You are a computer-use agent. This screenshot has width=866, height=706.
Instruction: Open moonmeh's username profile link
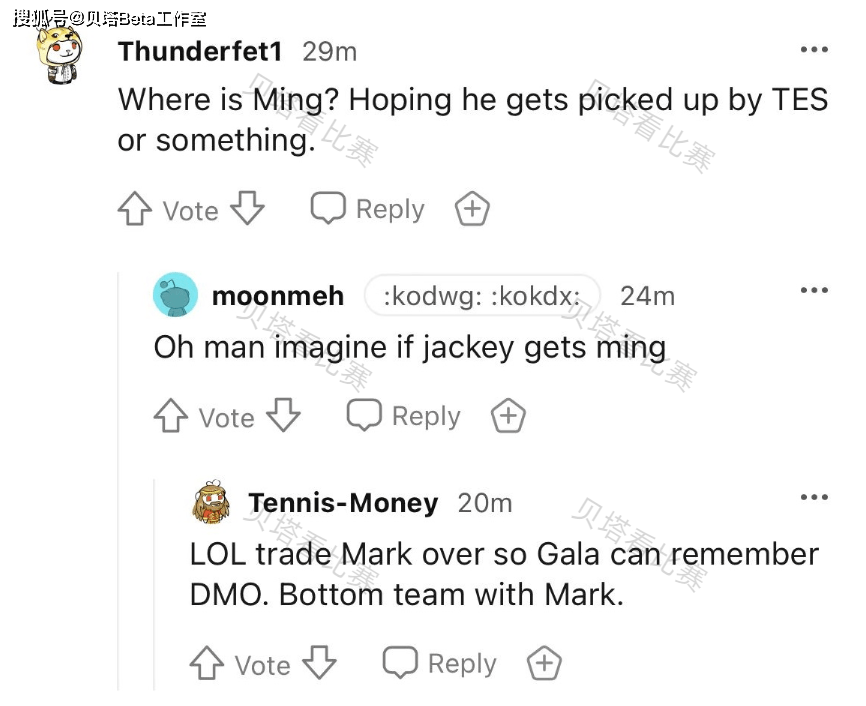pyautogui.click(x=278, y=296)
